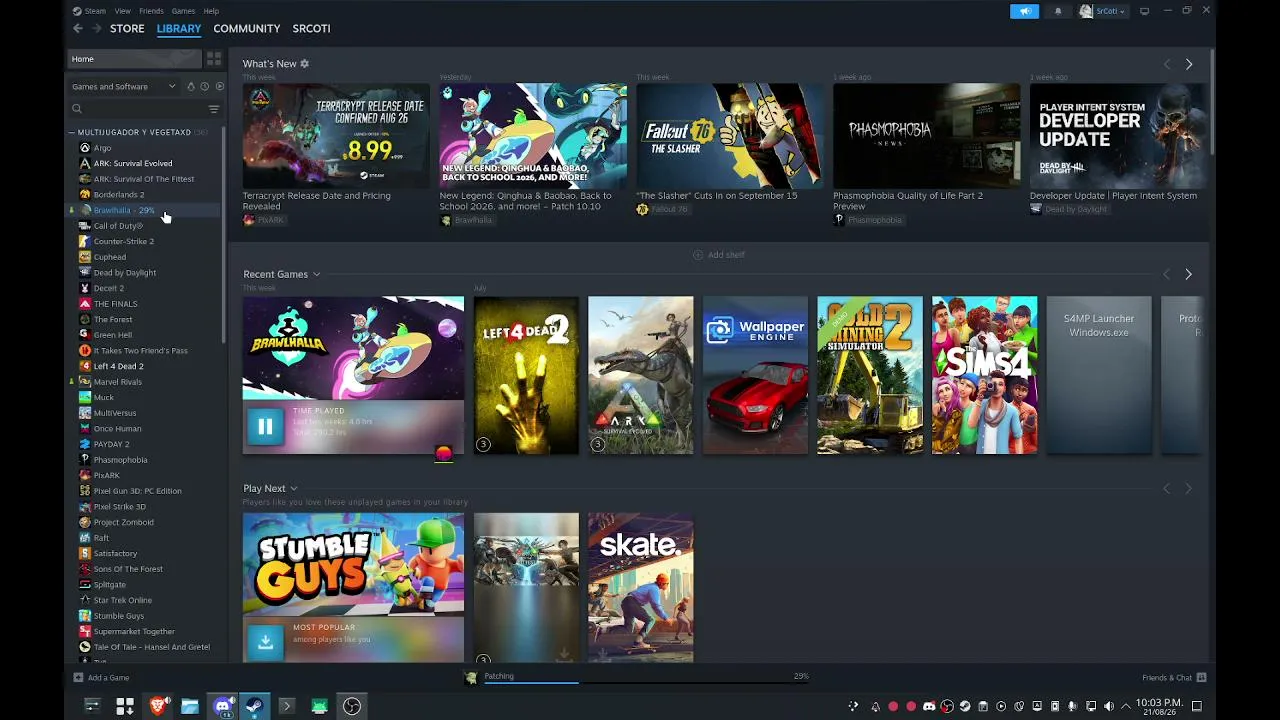1280x720 pixels.
Task: Open OBS Studio from the taskbar
Action: coord(352,706)
